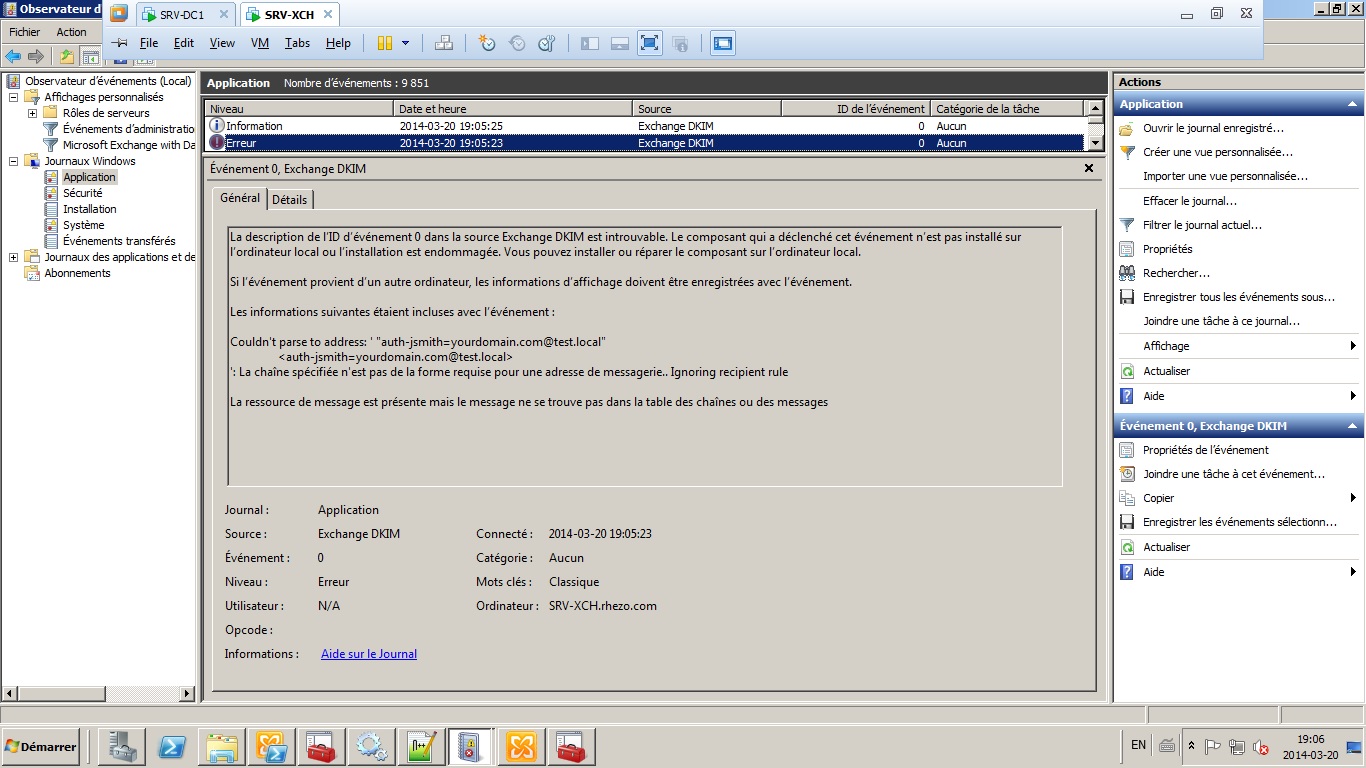Click the blue Back arrow icon

click(13, 56)
